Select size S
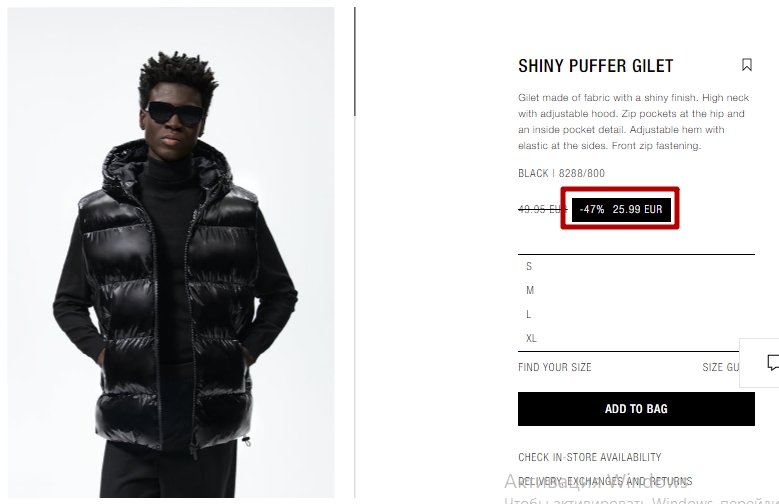The width and height of the screenshot is (779, 504). click(636, 266)
